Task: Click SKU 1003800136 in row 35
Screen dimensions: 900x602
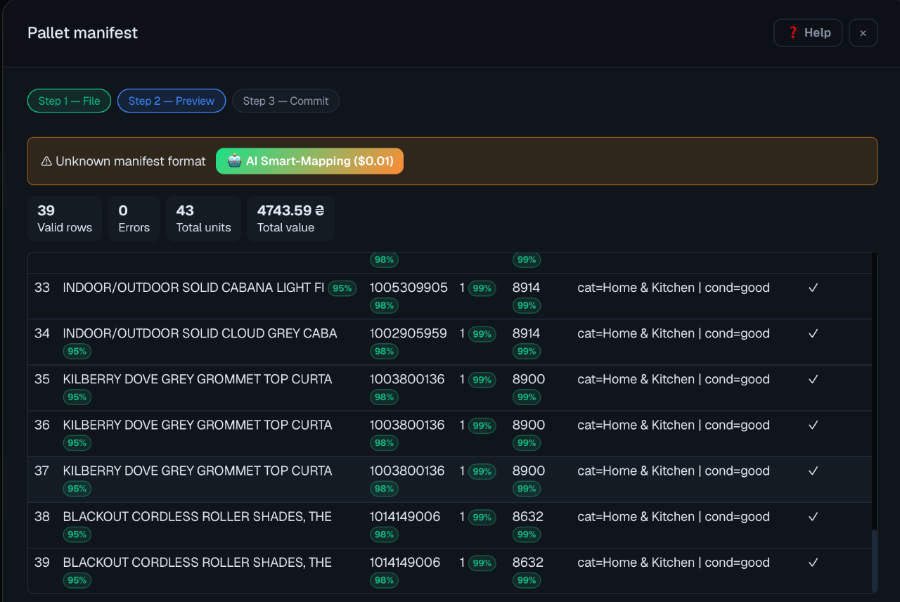Action: point(407,379)
